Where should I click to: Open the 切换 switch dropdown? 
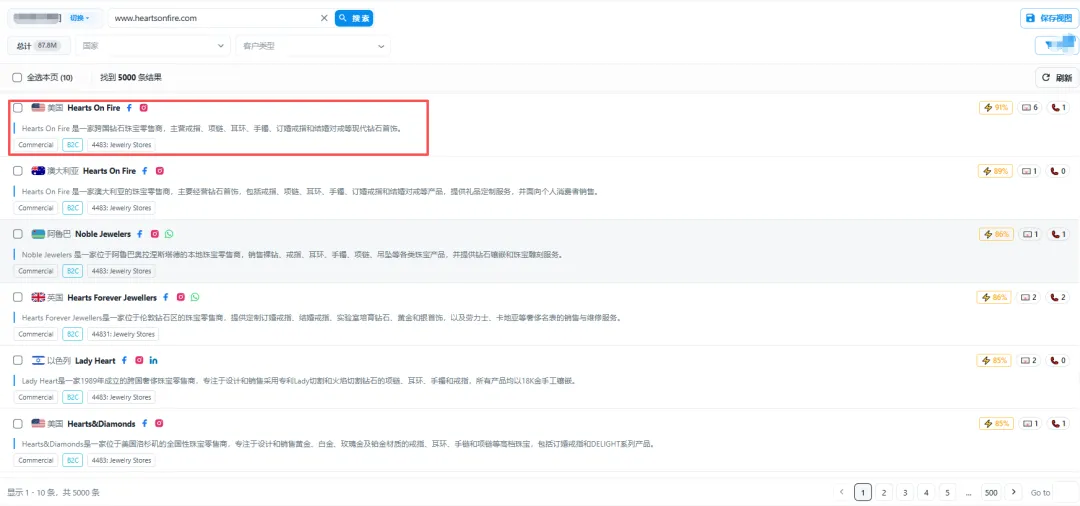pyautogui.click(x=80, y=19)
